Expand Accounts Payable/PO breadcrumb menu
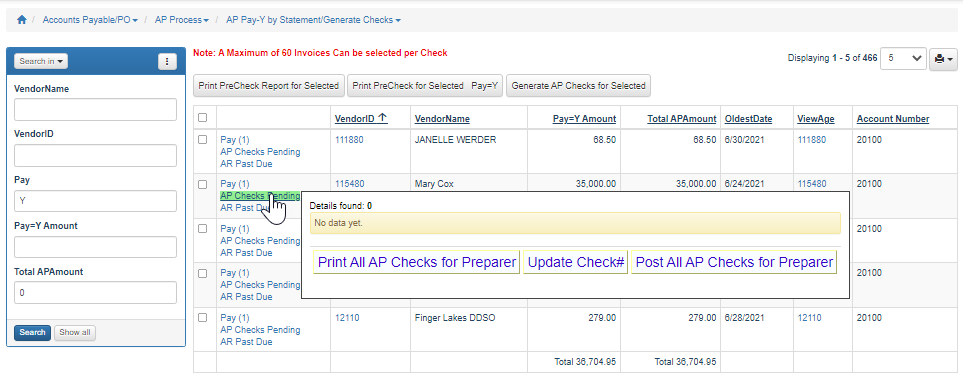Image resolution: width=963 pixels, height=374 pixels. coord(90,20)
